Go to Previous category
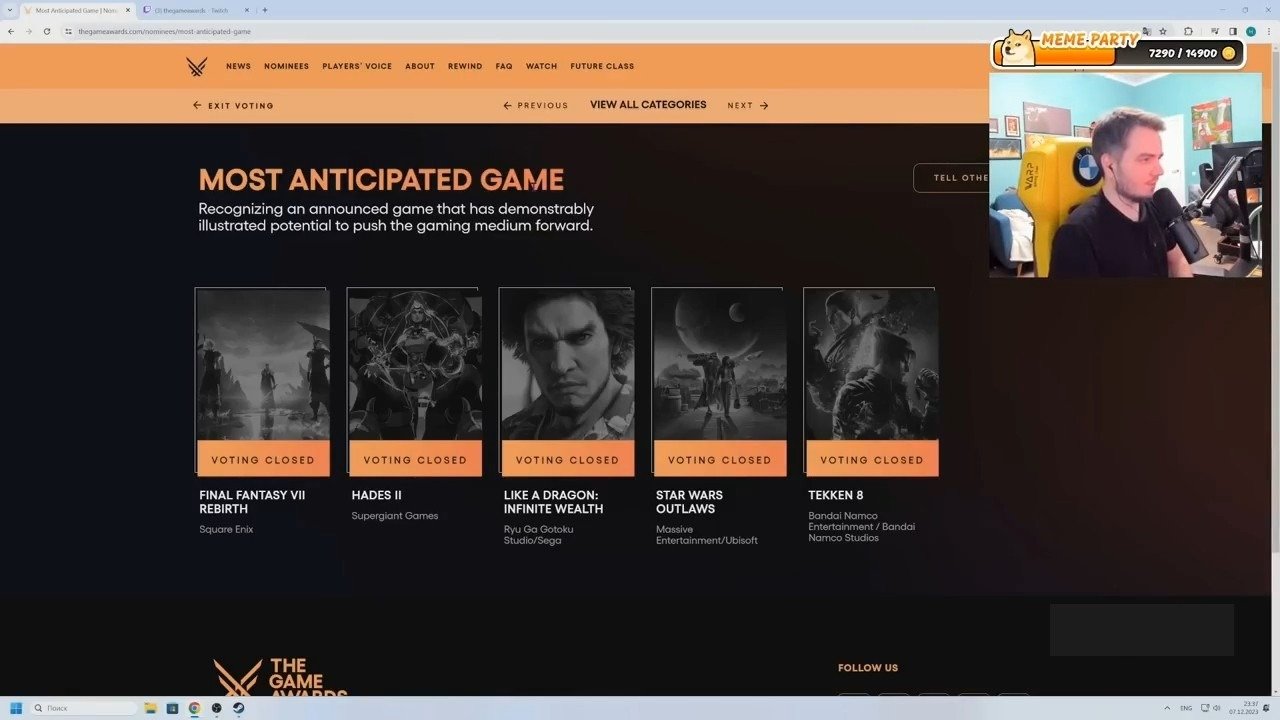 (x=535, y=105)
